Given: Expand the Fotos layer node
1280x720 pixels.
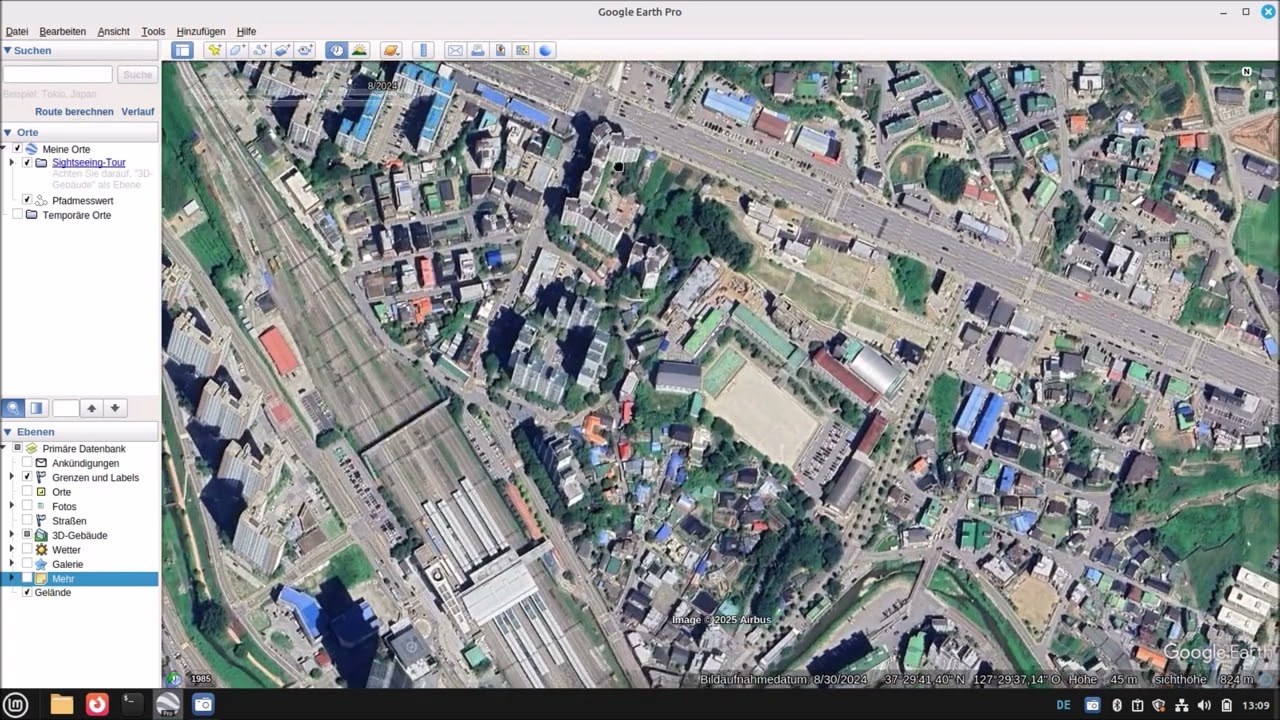Looking at the screenshot, I should coord(12,506).
